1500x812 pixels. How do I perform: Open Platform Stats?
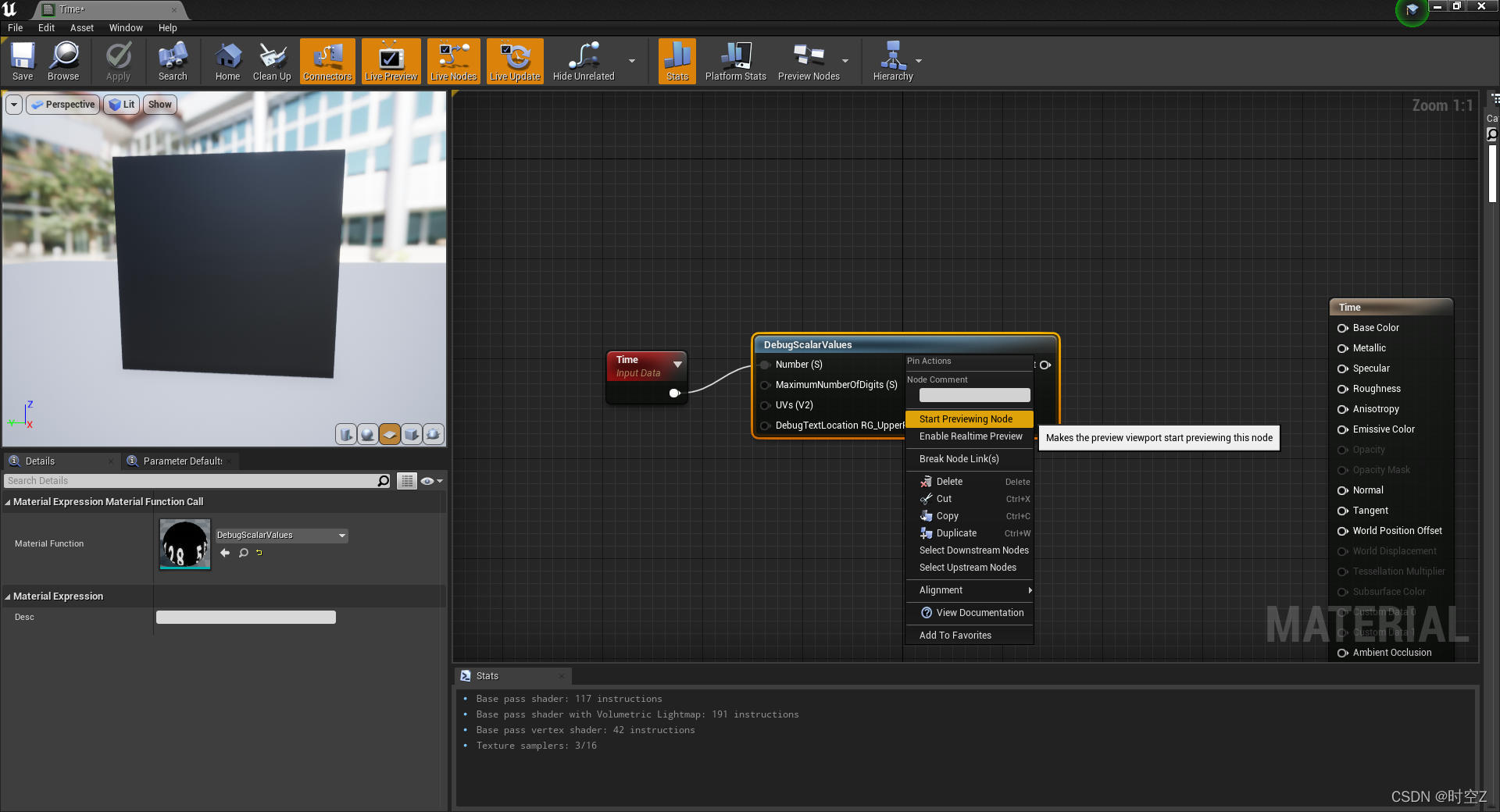(x=734, y=61)
